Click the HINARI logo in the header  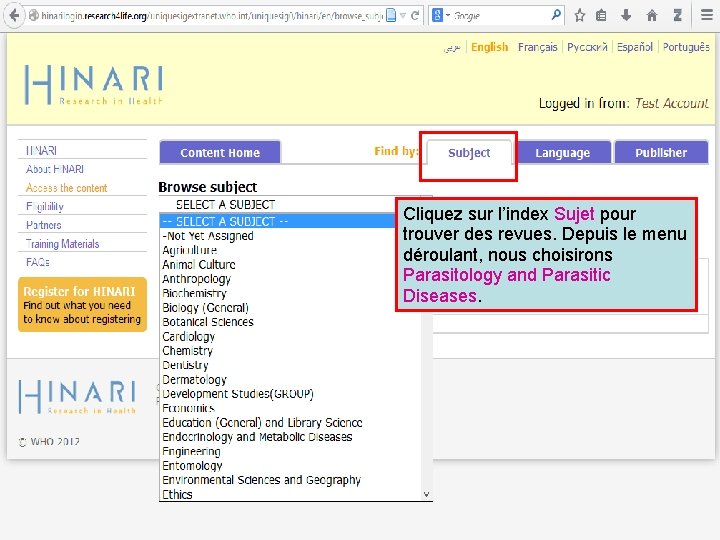pyautogui.click(x=94, y=85)
